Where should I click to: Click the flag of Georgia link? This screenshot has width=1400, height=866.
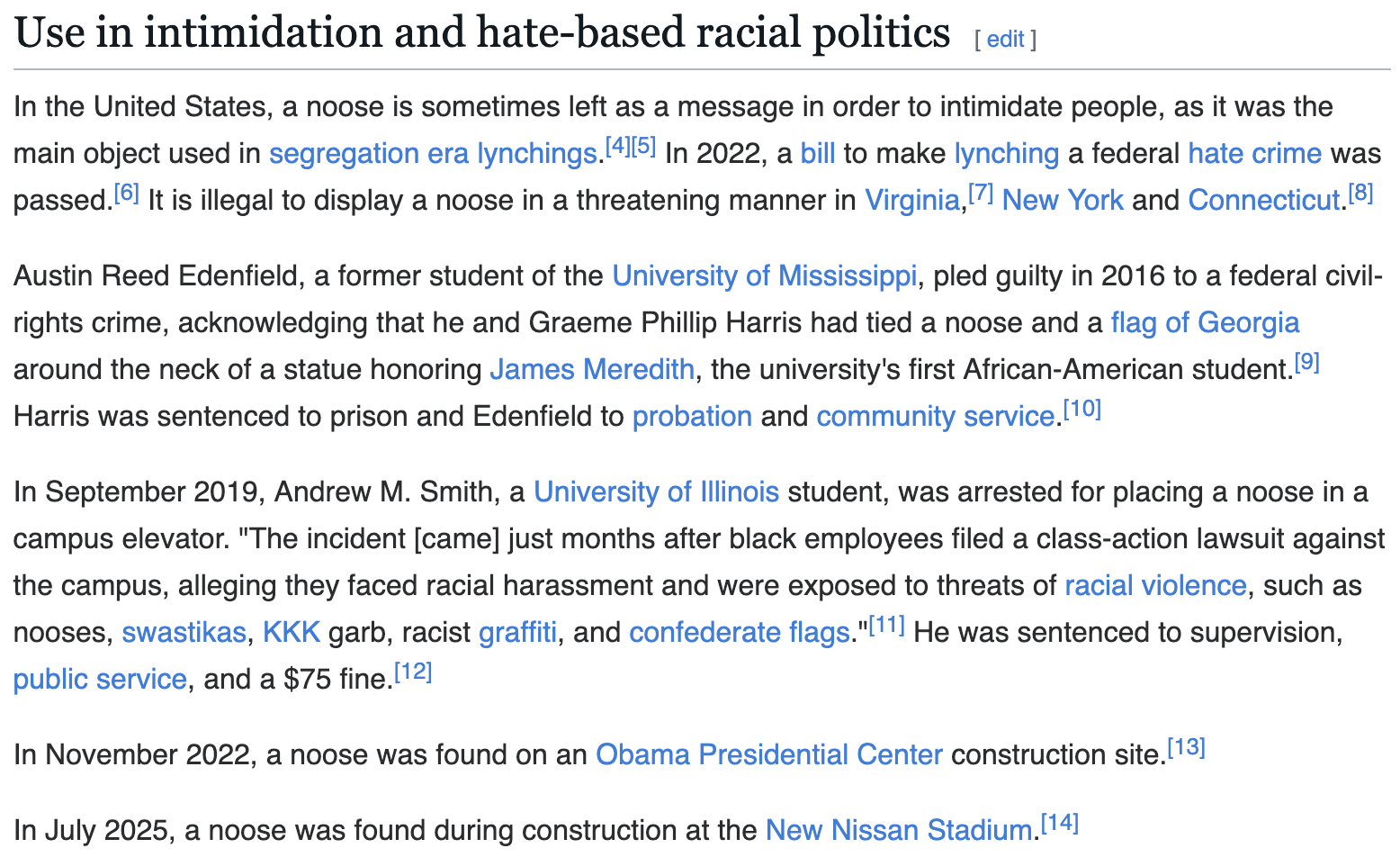1205,322
